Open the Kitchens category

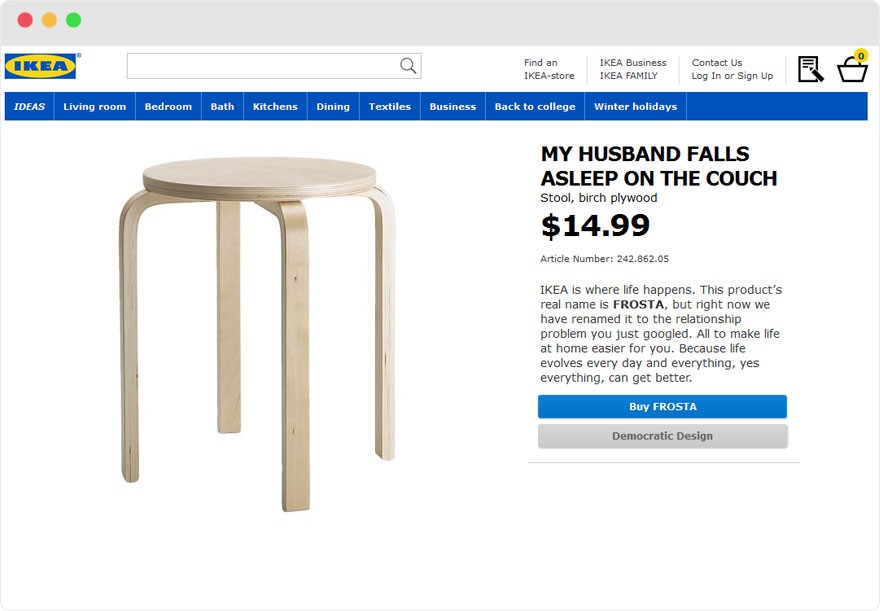coord(275,107)
